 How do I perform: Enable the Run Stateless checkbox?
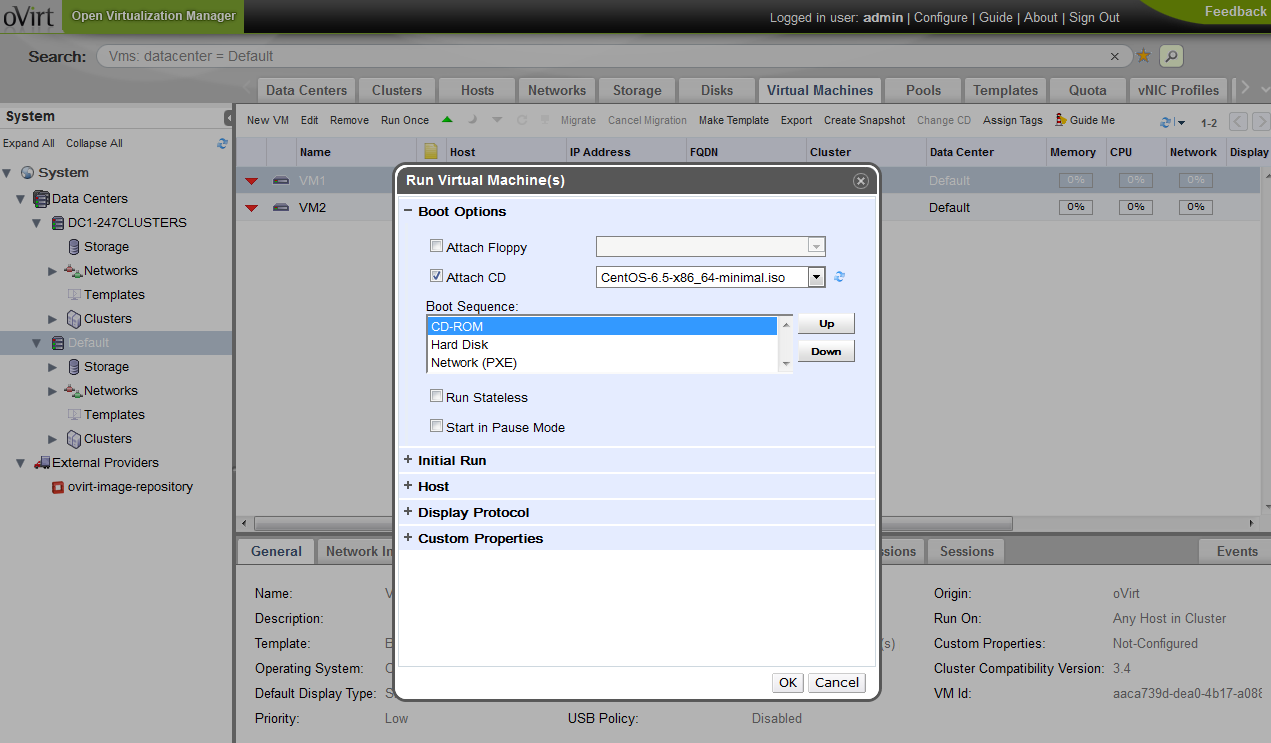(x=436, y=396)
